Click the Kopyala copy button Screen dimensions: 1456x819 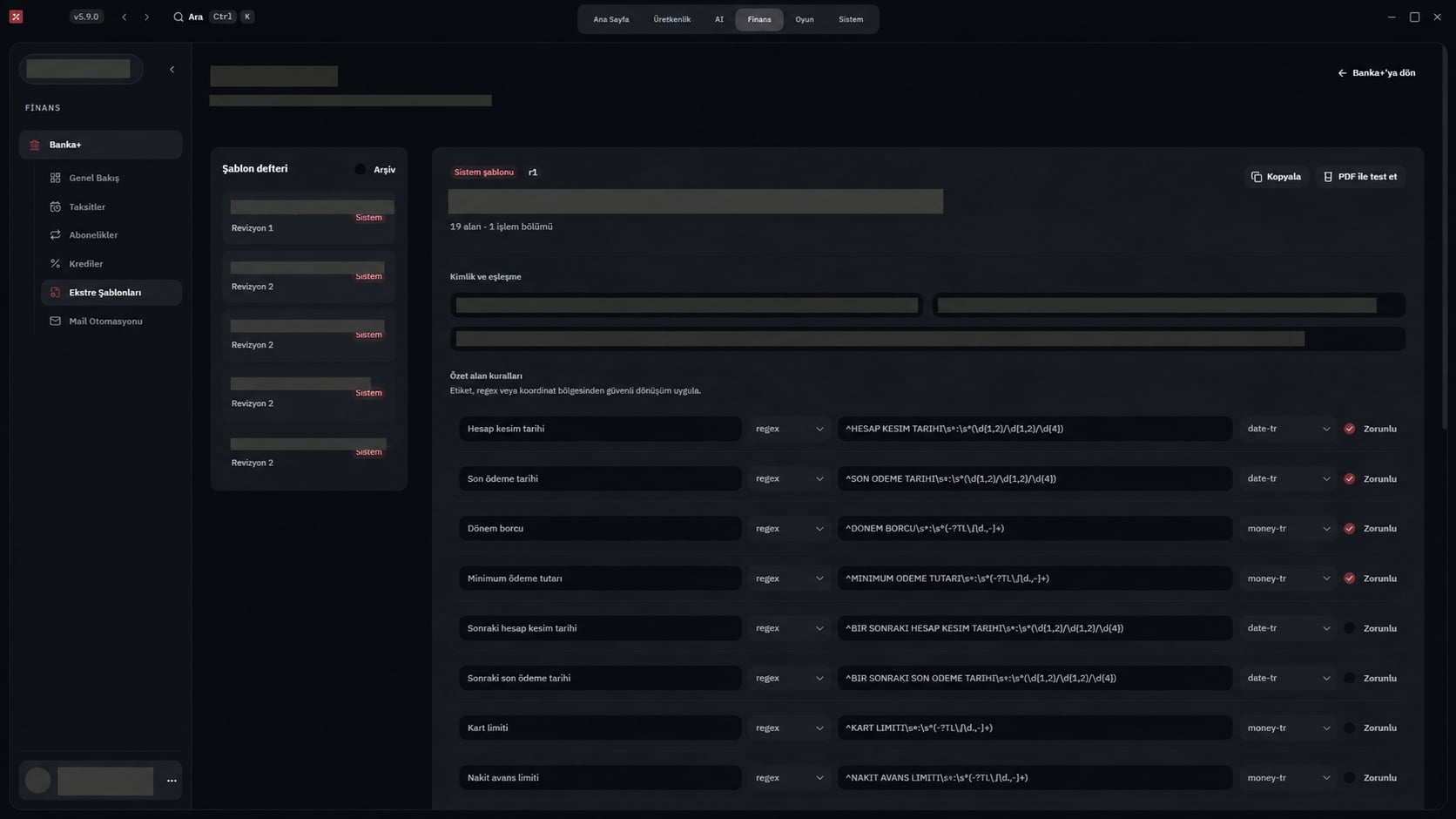1276,177
